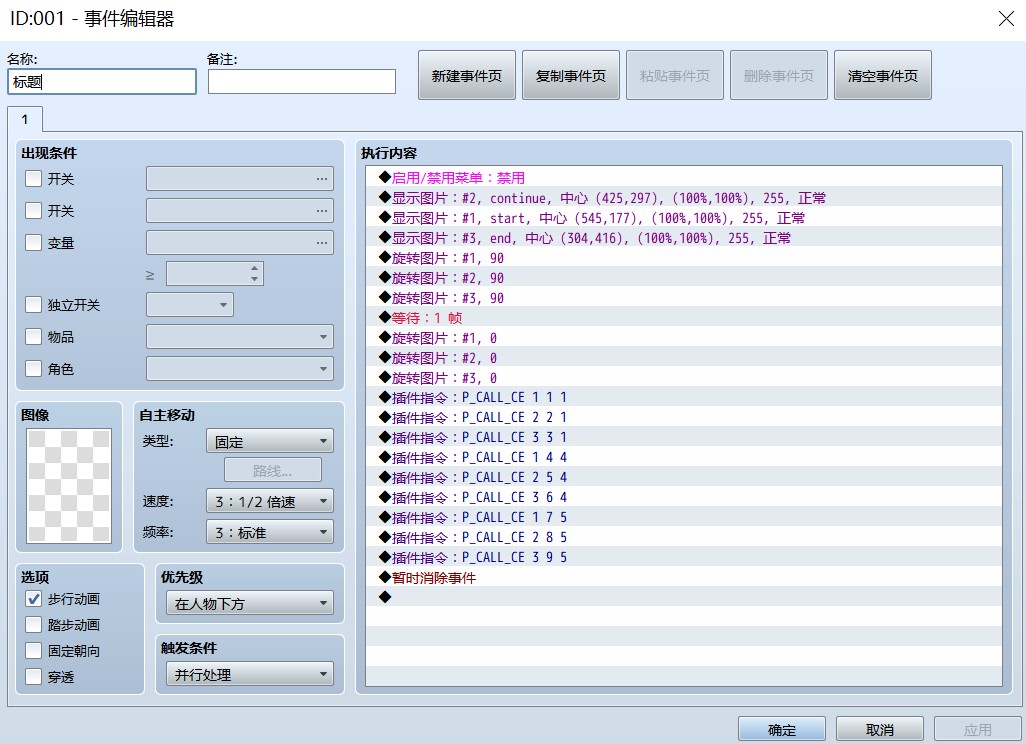This screenshot has width=1026, height=744.
Task: Open the 角色 dropdown list
Action: [240, 369]
